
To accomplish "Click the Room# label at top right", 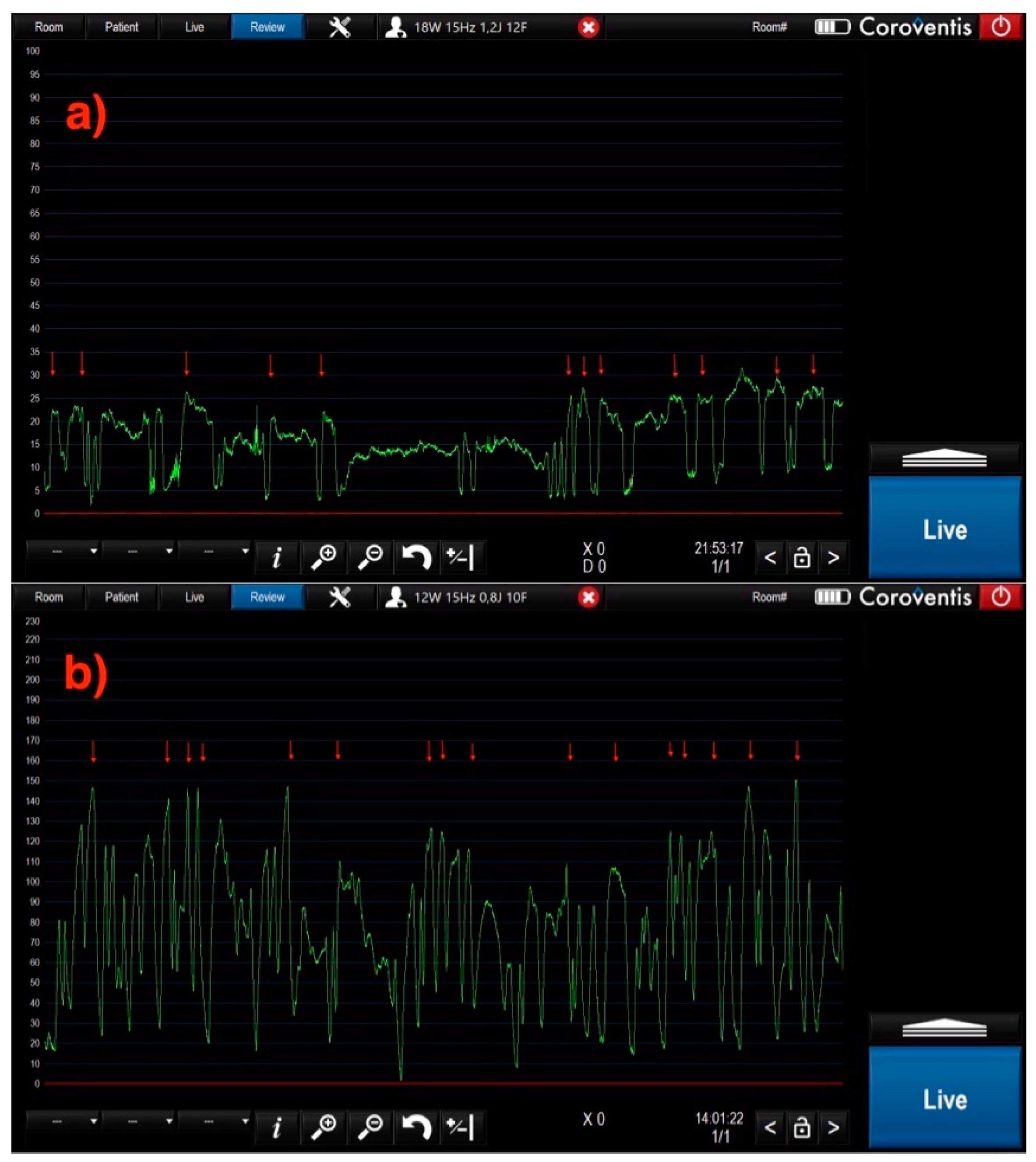I will click(769, 25).
